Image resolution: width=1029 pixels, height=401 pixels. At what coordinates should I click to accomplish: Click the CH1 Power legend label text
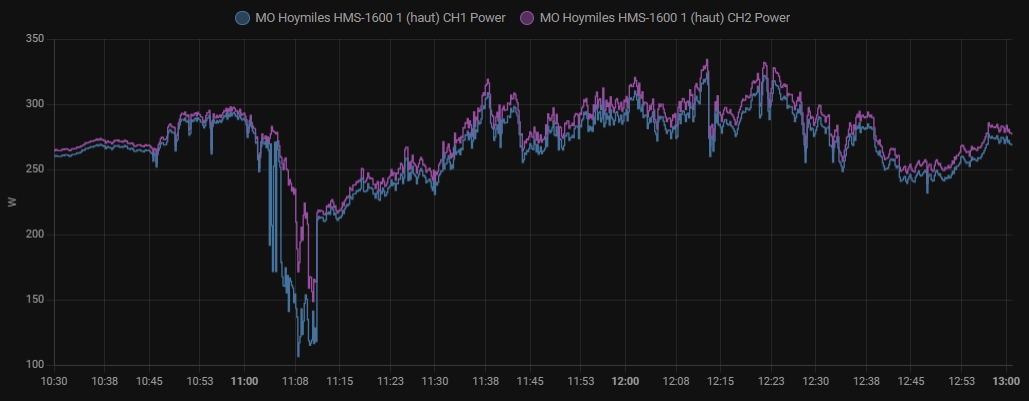click(380, 17)
